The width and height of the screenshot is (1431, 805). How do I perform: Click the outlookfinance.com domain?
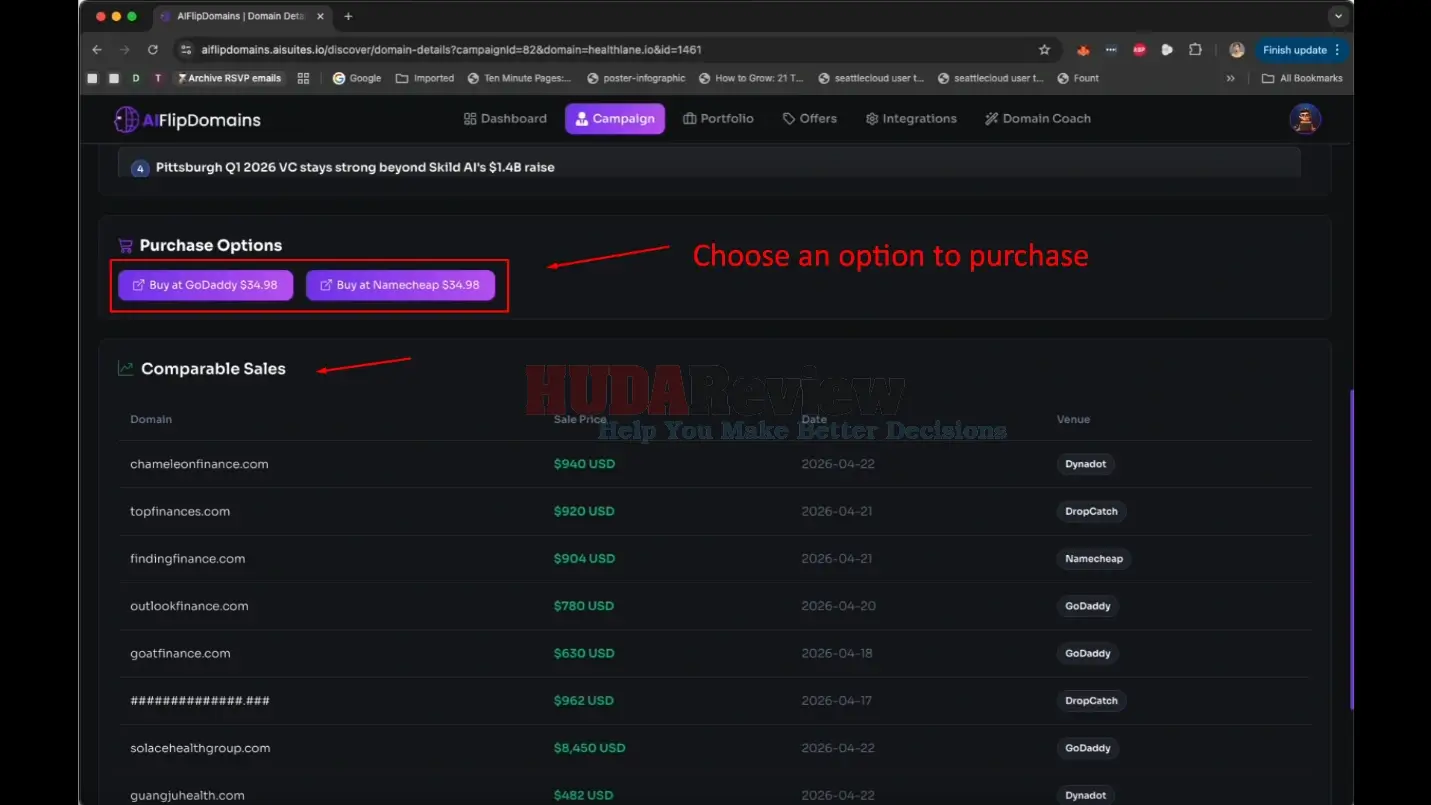click(x=189, y=606)
